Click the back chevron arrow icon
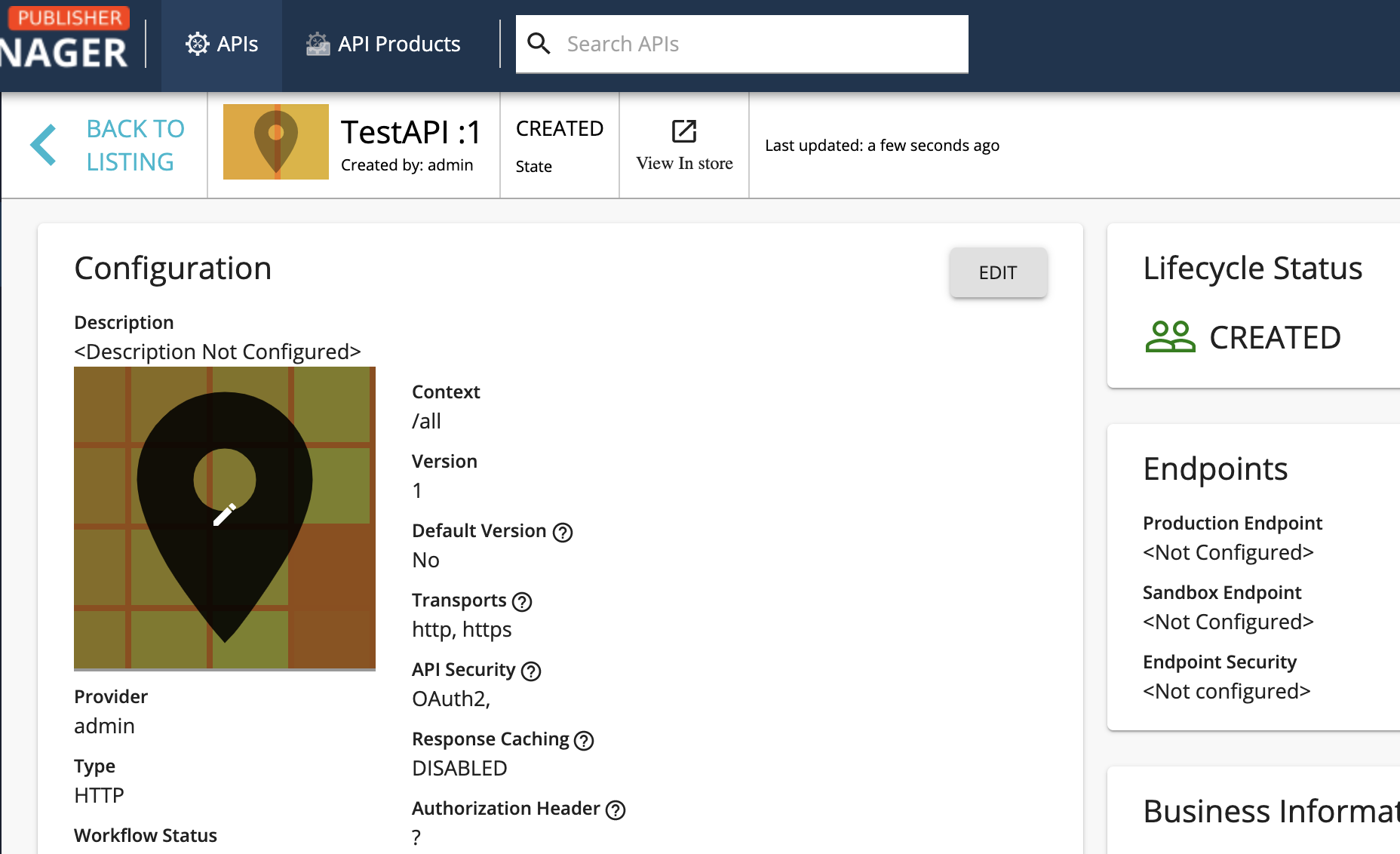The width and height of the screenshot is (1400, 854). tap(43, 145)
